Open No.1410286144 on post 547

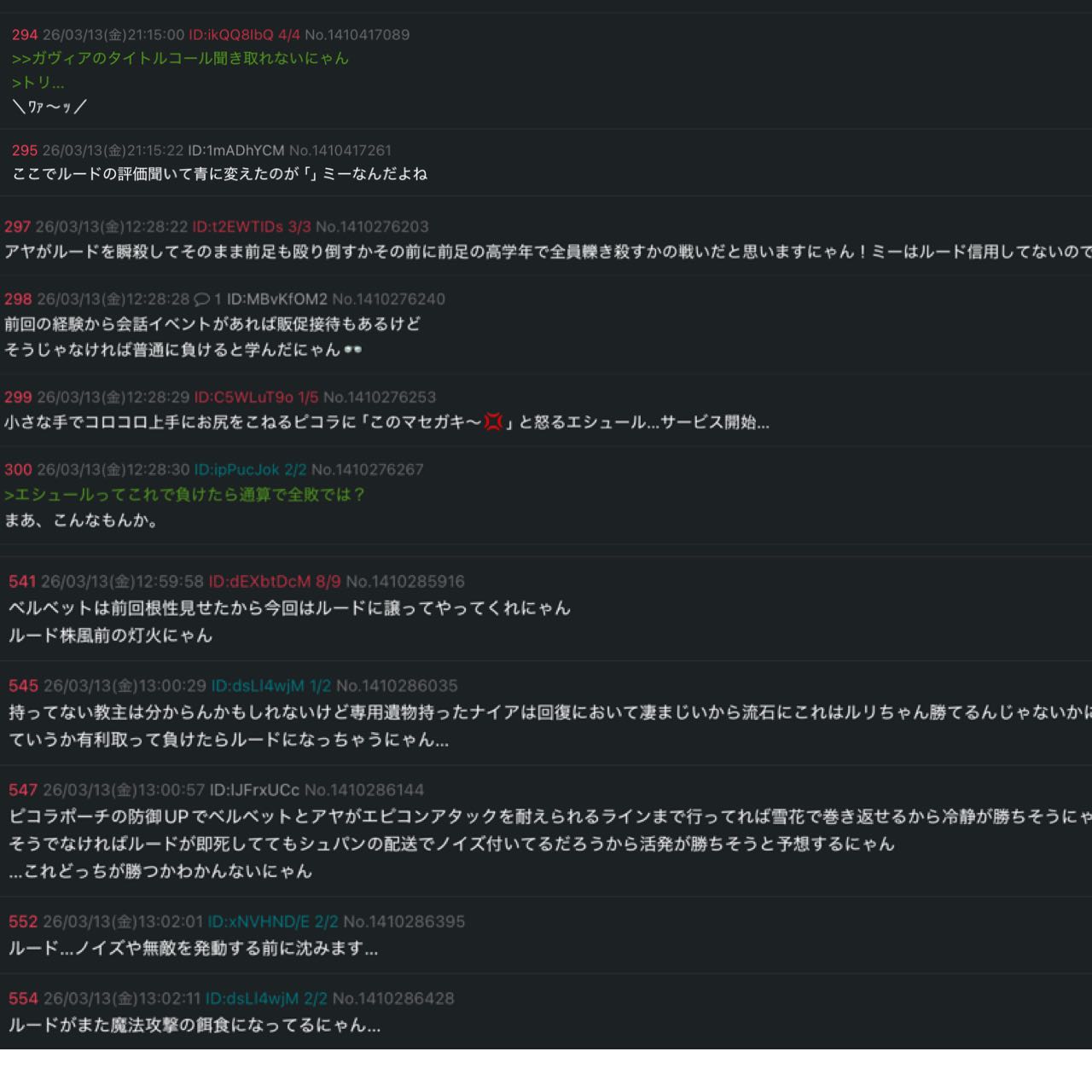363,790
